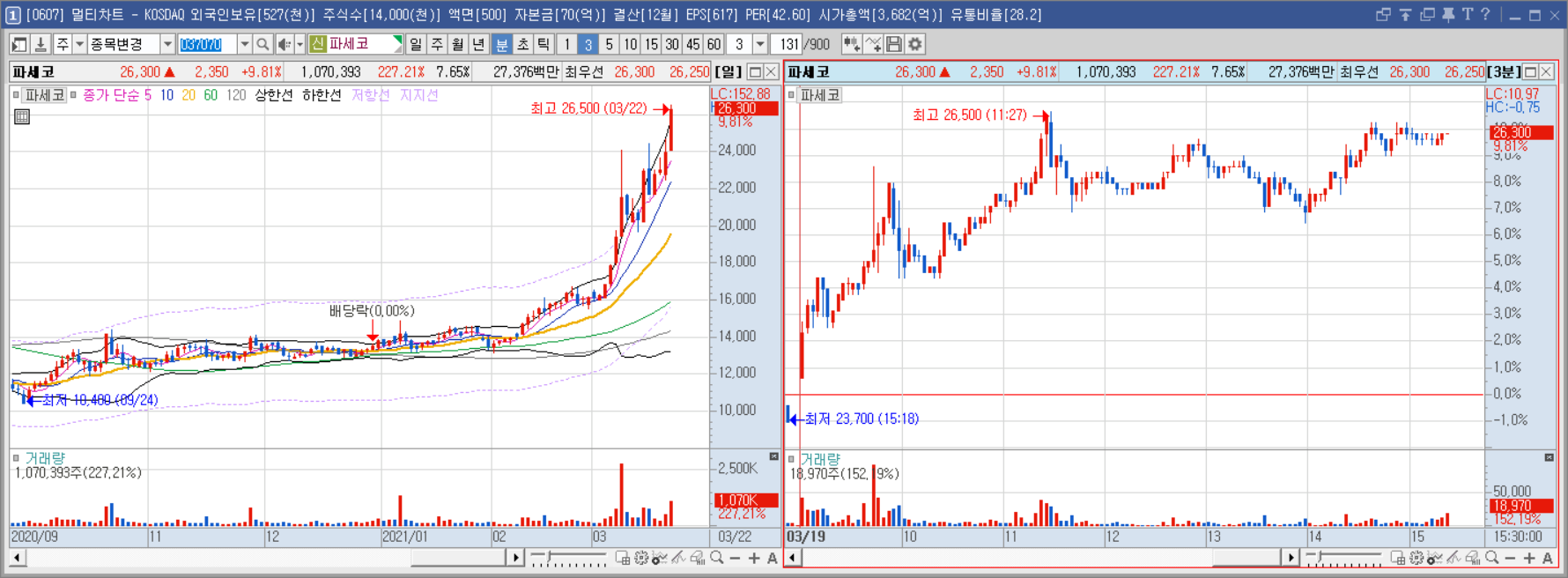Select the 10 minute interval button
This screenshot has width=1568, height=578.
click(x=630, y=44)
